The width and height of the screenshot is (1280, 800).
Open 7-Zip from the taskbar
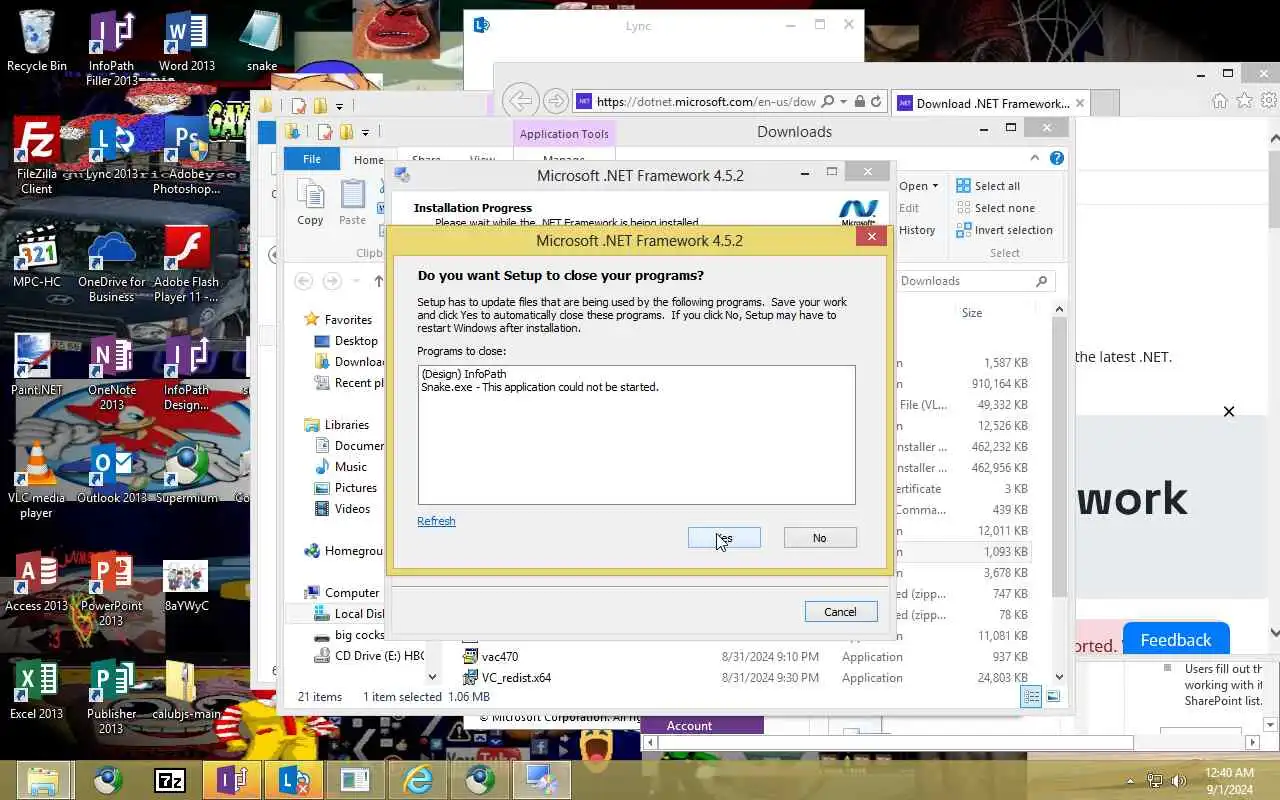pos(170,780)
